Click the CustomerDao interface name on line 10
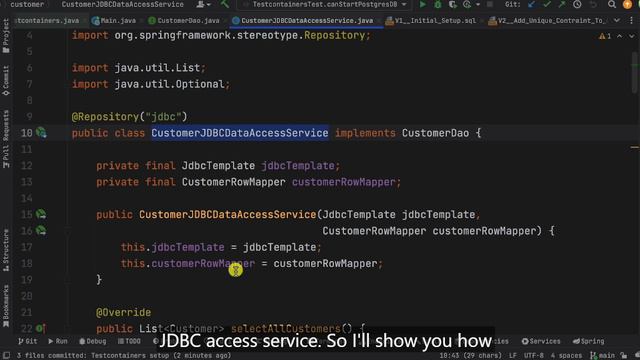The width and height of the screenshot is (640, 360). [435, 133]
